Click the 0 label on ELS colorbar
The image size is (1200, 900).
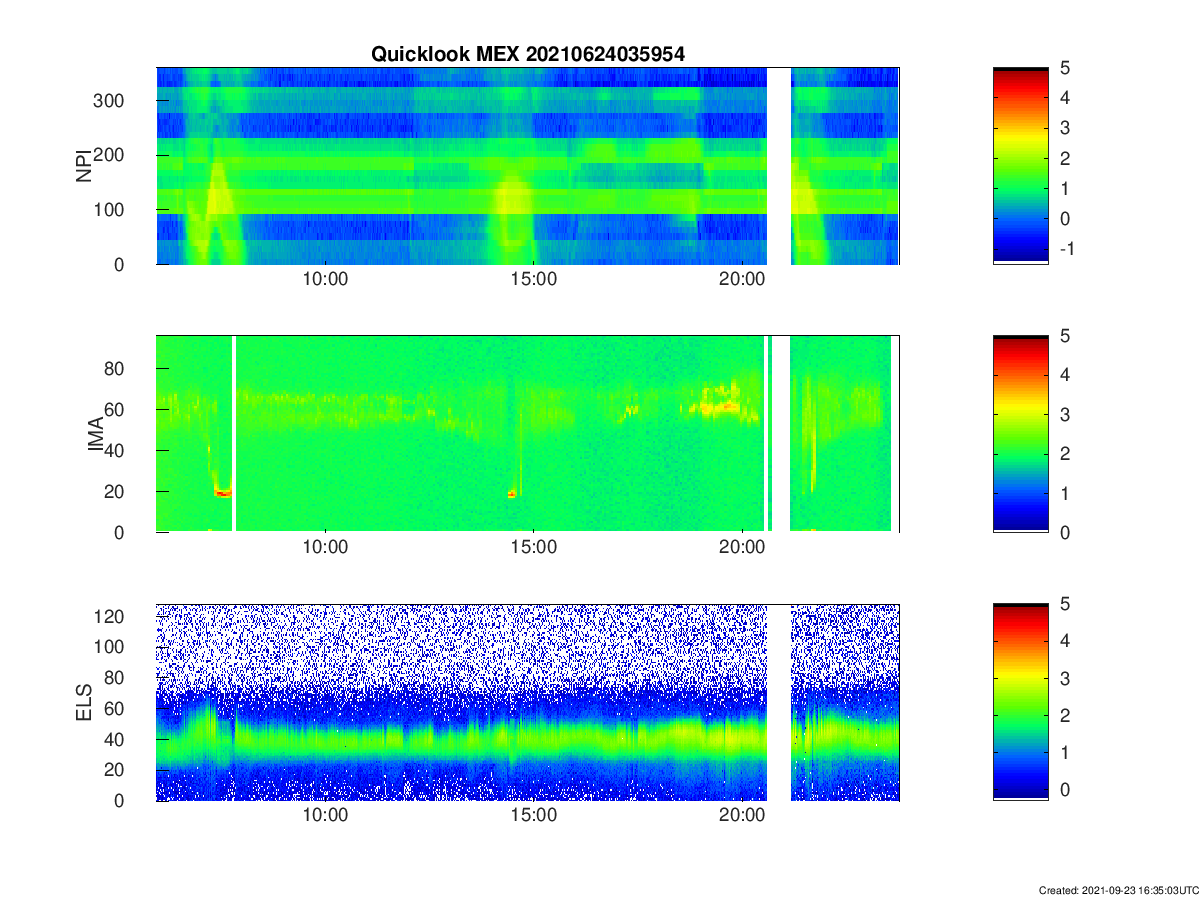pyautogui.click(x=1066, y=789)
